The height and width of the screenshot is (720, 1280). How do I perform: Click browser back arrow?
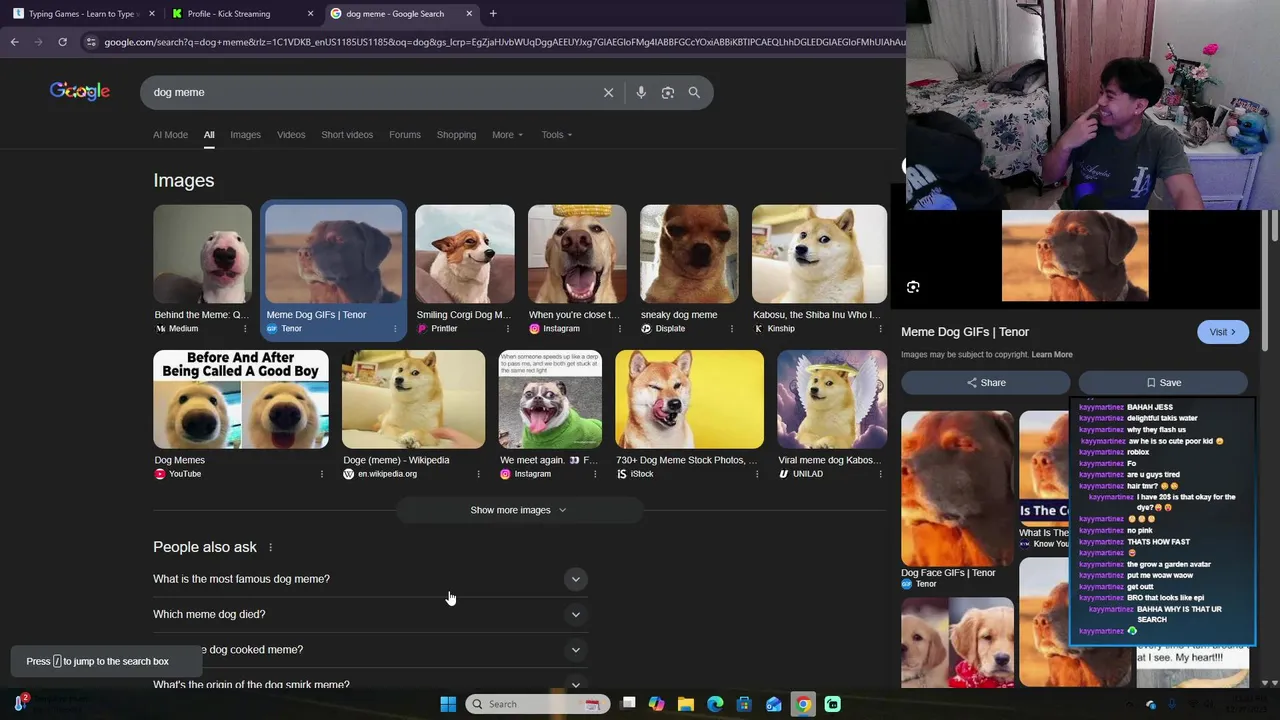coord(14,42)
